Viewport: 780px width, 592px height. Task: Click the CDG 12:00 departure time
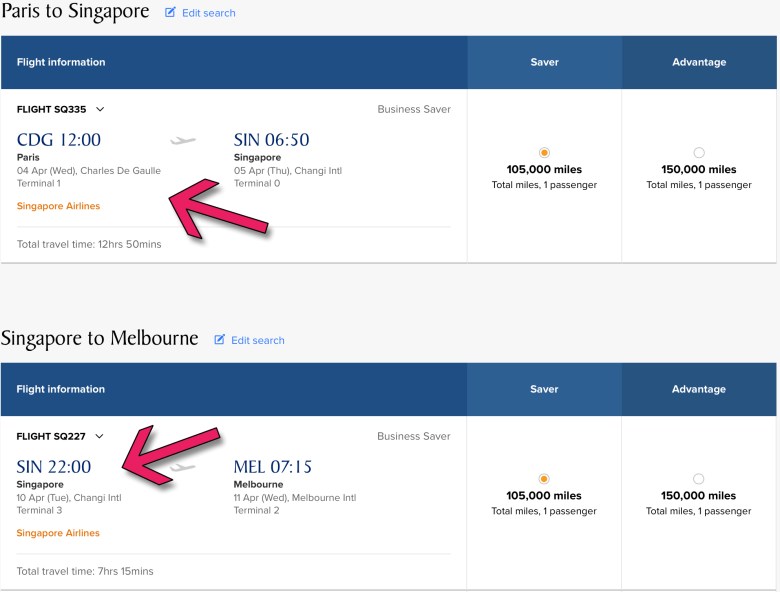click(x=59, y=140)
